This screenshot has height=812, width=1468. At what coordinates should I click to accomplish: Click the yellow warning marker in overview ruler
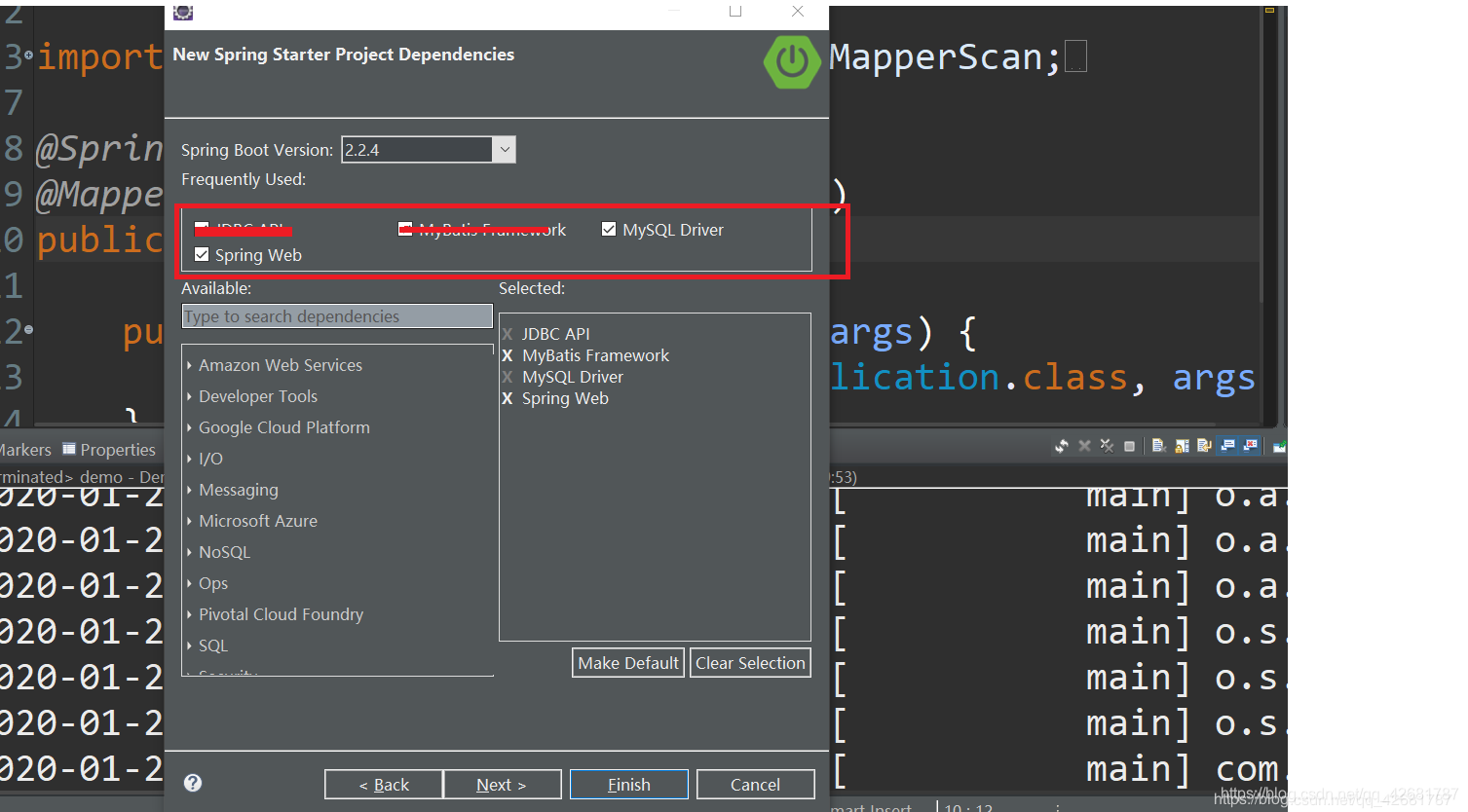coord(1269,10)
